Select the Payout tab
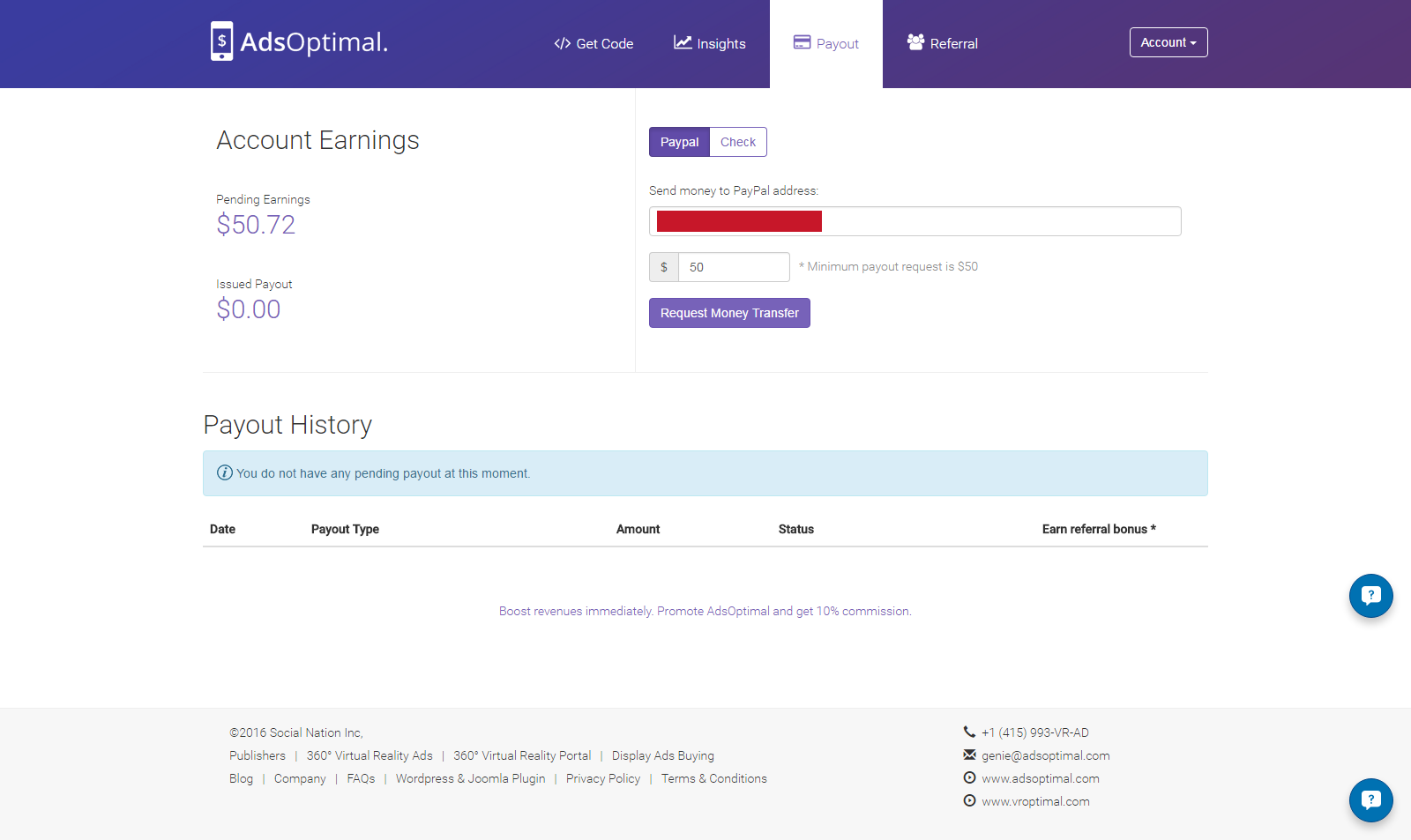Viewport: 1411px width, 840px height. 826,44
